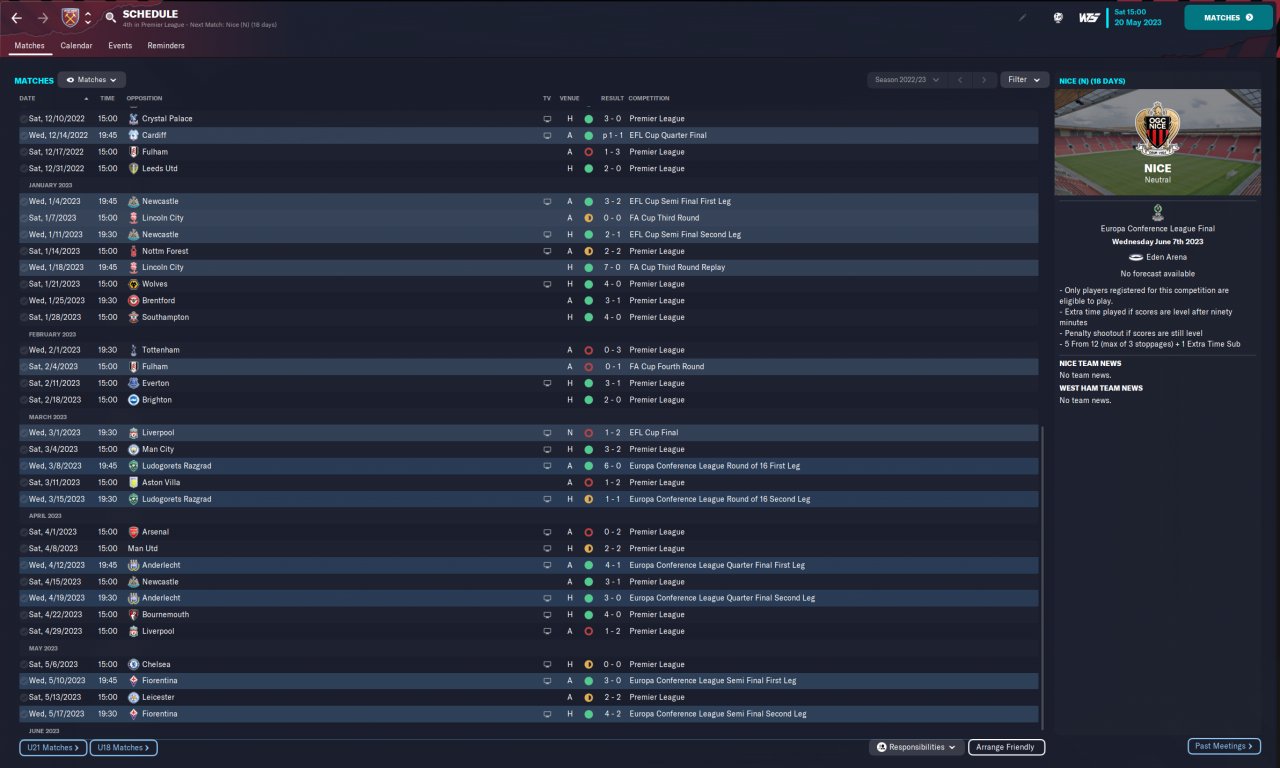Viewport: 1280px width, 768px height.
Task: Click the Crystal Palace club badge
Action: tap(133, 119)
